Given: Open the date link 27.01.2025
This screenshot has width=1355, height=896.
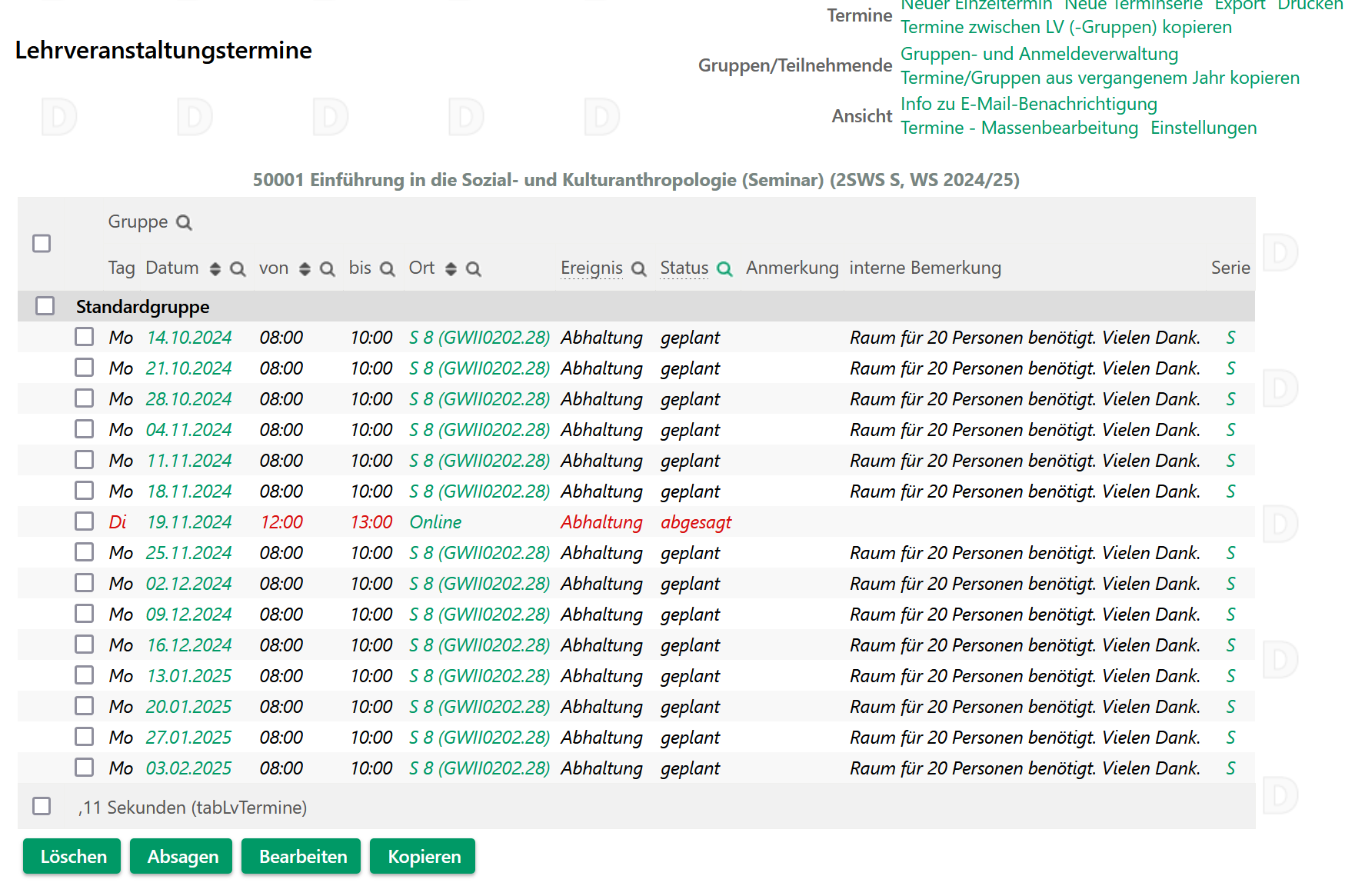Looking at the screenshot, I should pyautogui.click(x=189, y=738).
